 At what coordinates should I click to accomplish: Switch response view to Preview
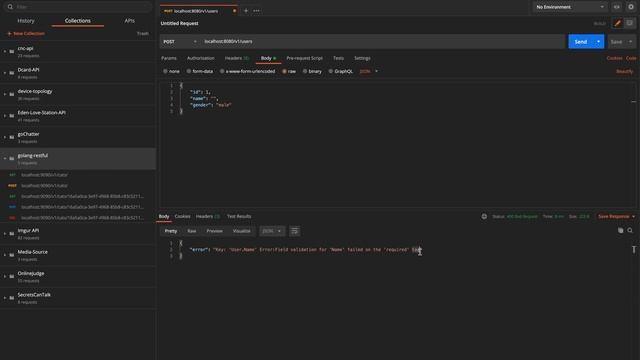click(214, 231)
